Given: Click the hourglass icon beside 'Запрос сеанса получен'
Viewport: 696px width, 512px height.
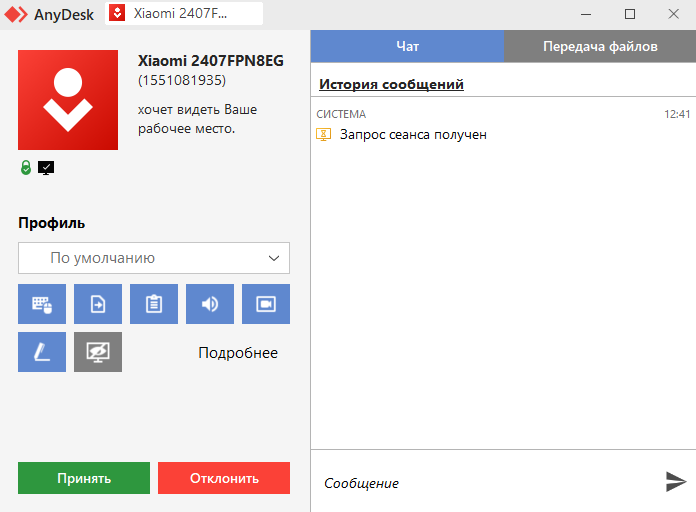Looking at the screenshot, I should tap(324, 134).
